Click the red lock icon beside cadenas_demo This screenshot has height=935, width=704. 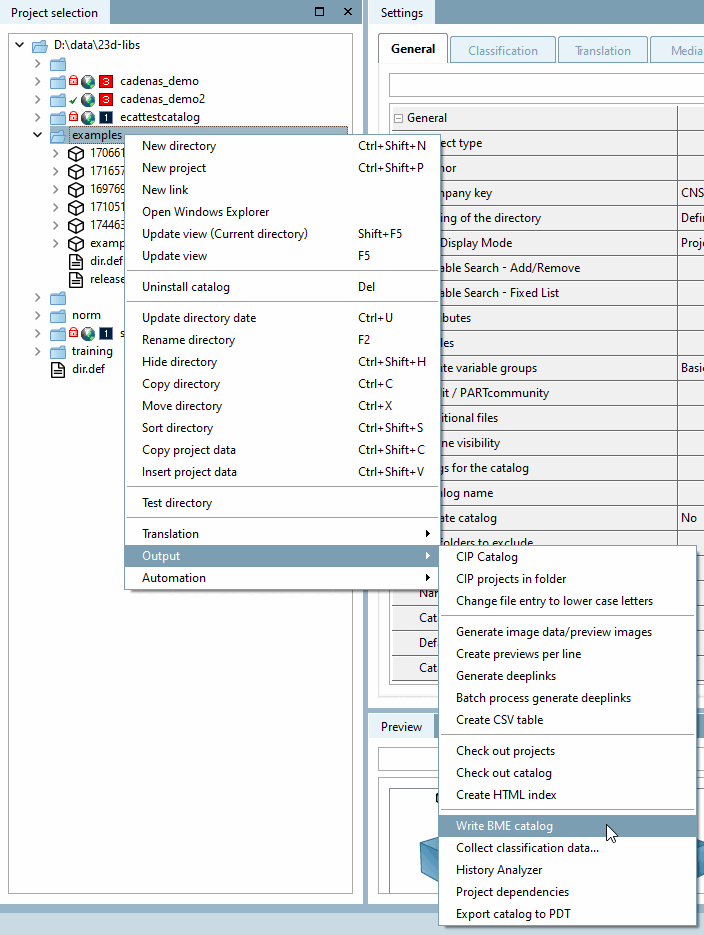[73, 80]
